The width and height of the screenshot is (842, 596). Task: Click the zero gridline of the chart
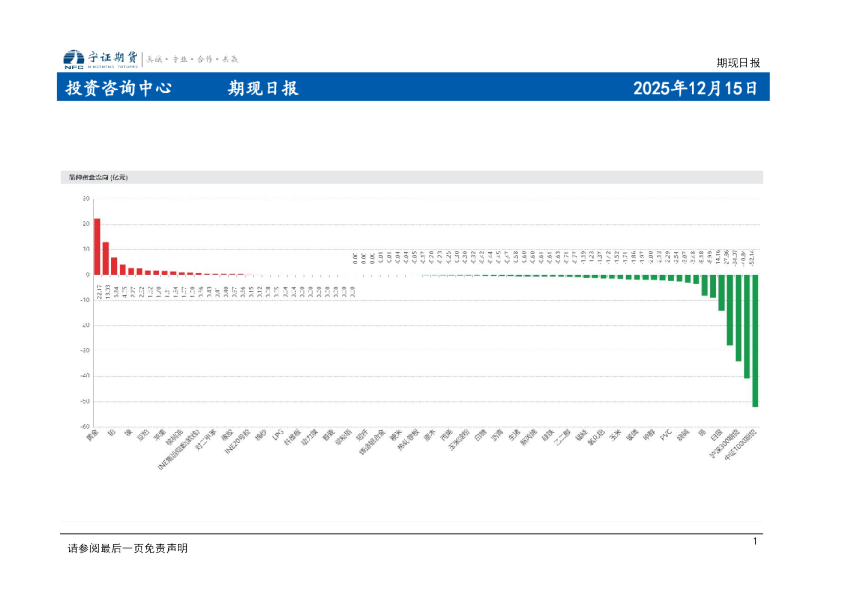[x=400, y=273]
